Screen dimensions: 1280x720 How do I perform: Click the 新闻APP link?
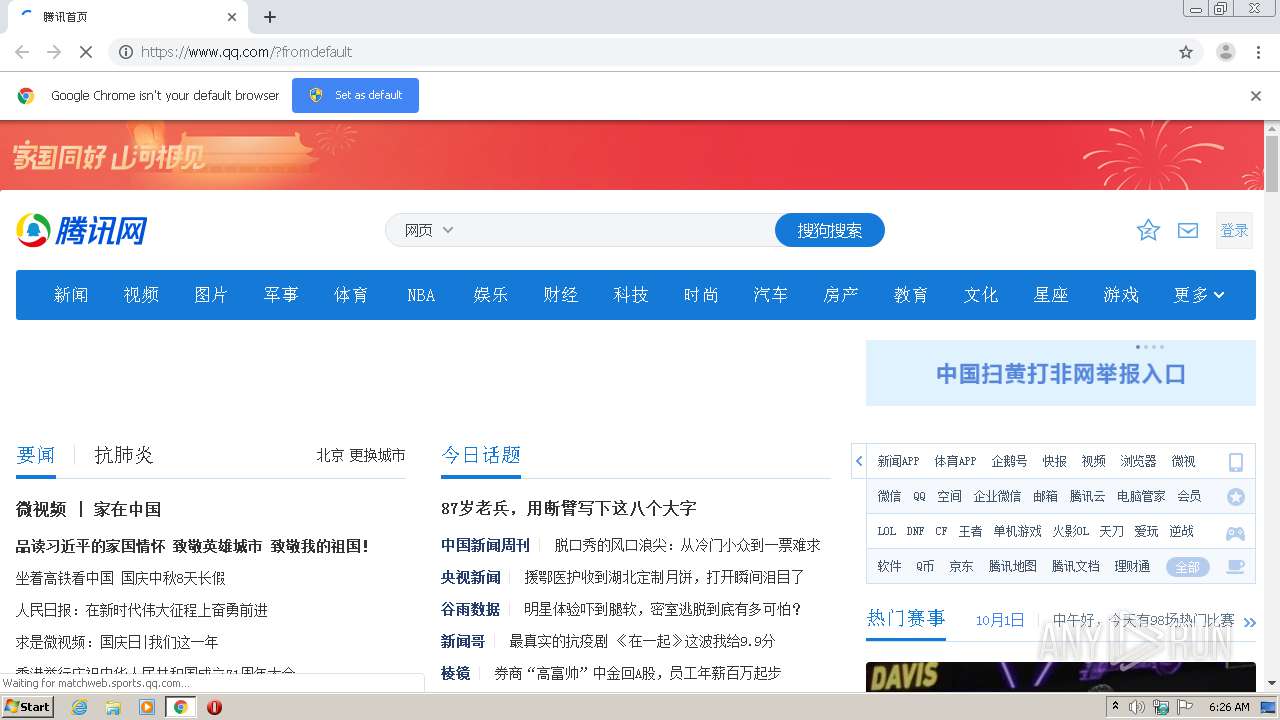pos(898,461)
